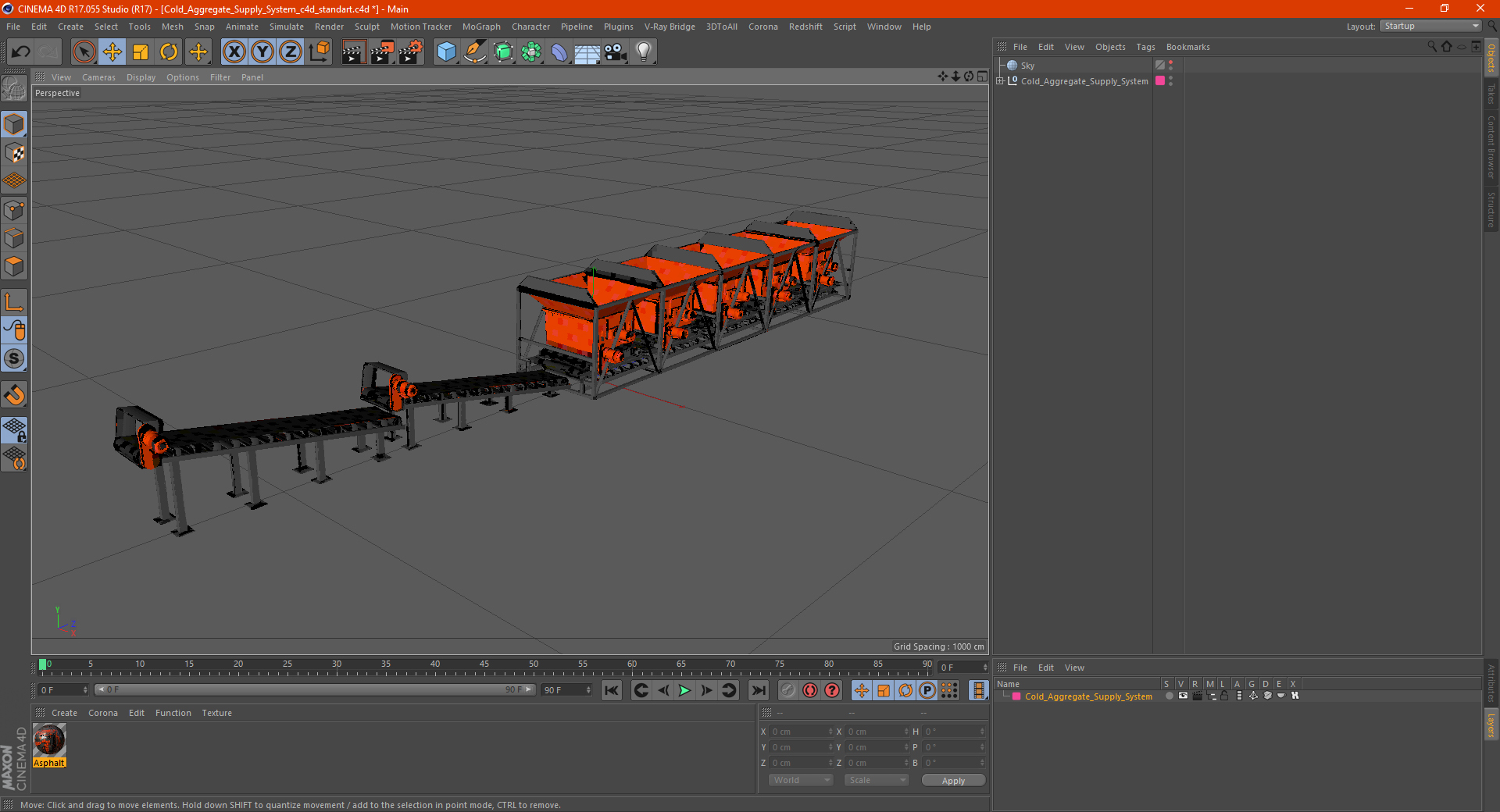Toggle Autokeying
The width and height of the screenshot is (1500, 812).
[810, 690]
